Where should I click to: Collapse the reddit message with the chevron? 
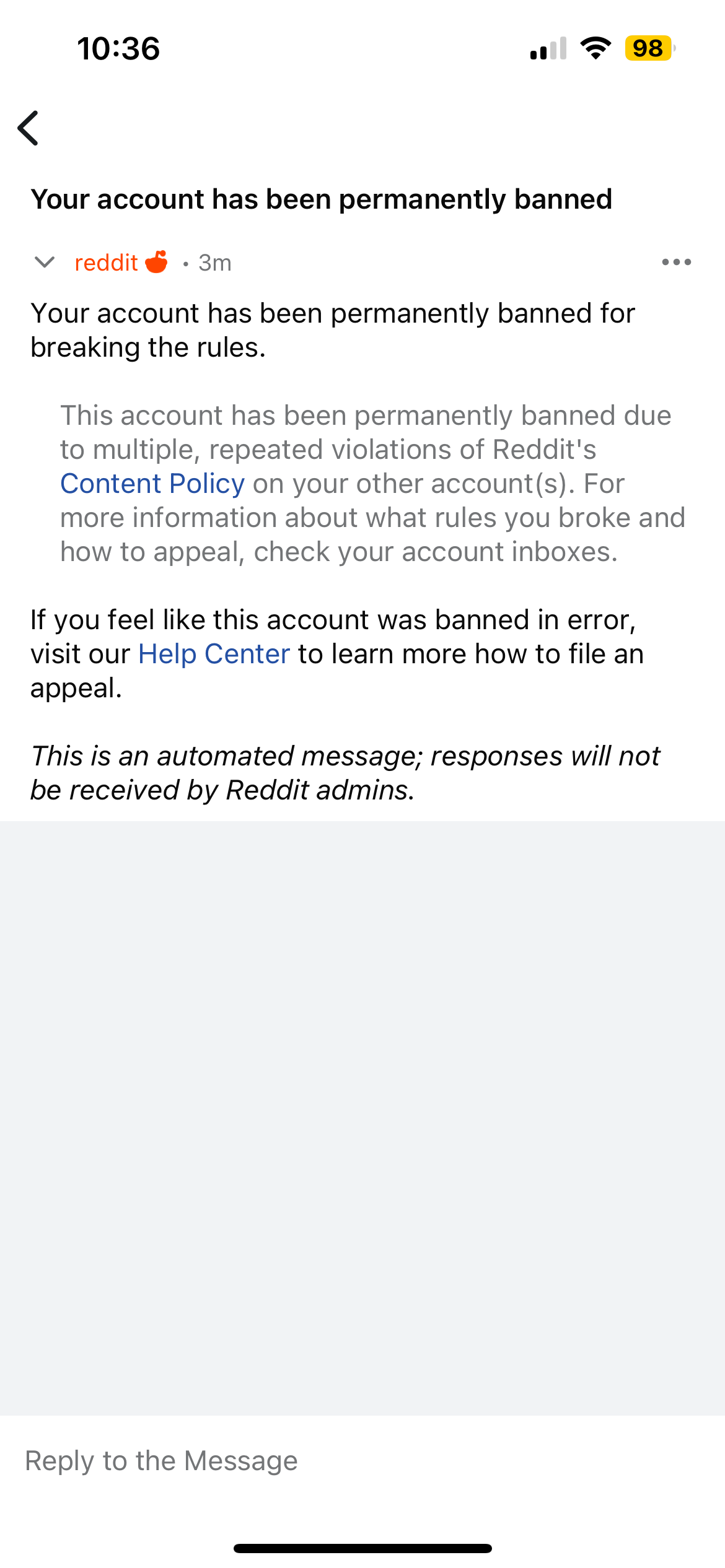tap(45, 263)
